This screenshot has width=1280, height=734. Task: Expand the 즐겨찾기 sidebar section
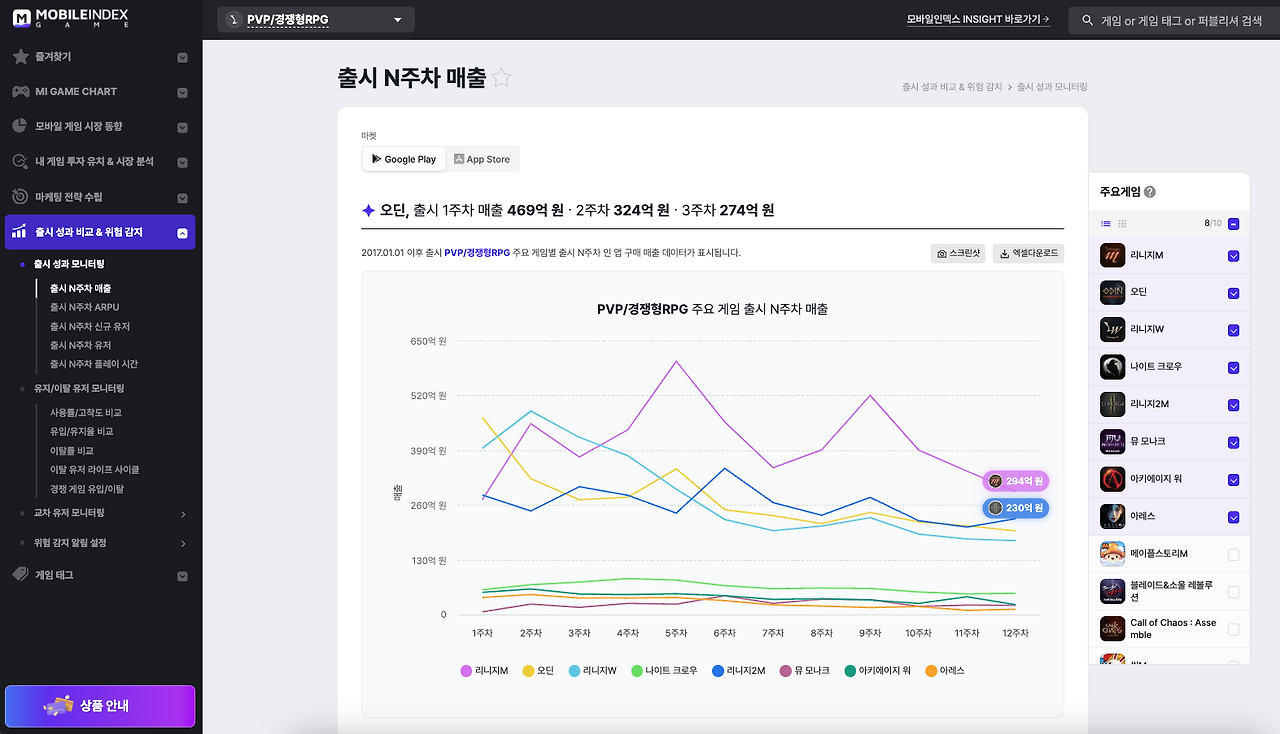[182, 58]
